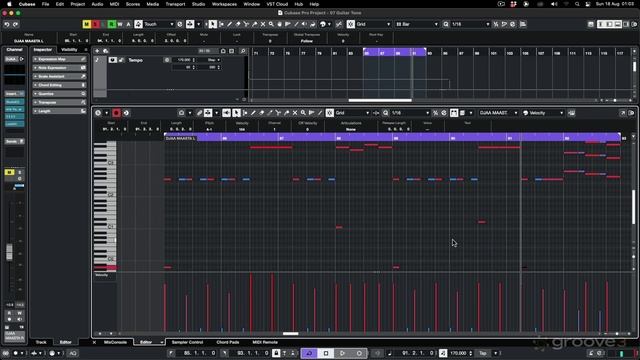640x360 pixels.
Task: Click the Redo arrow in main toolbar
Action: 16,24
